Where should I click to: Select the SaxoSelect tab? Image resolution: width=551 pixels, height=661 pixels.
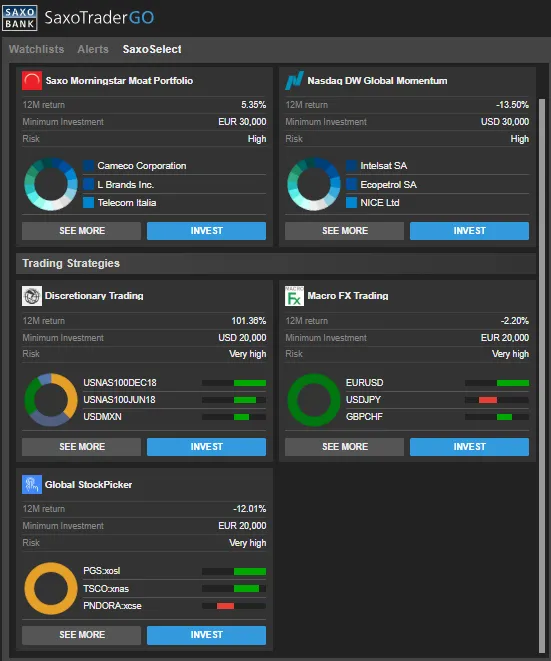point(152,49)
